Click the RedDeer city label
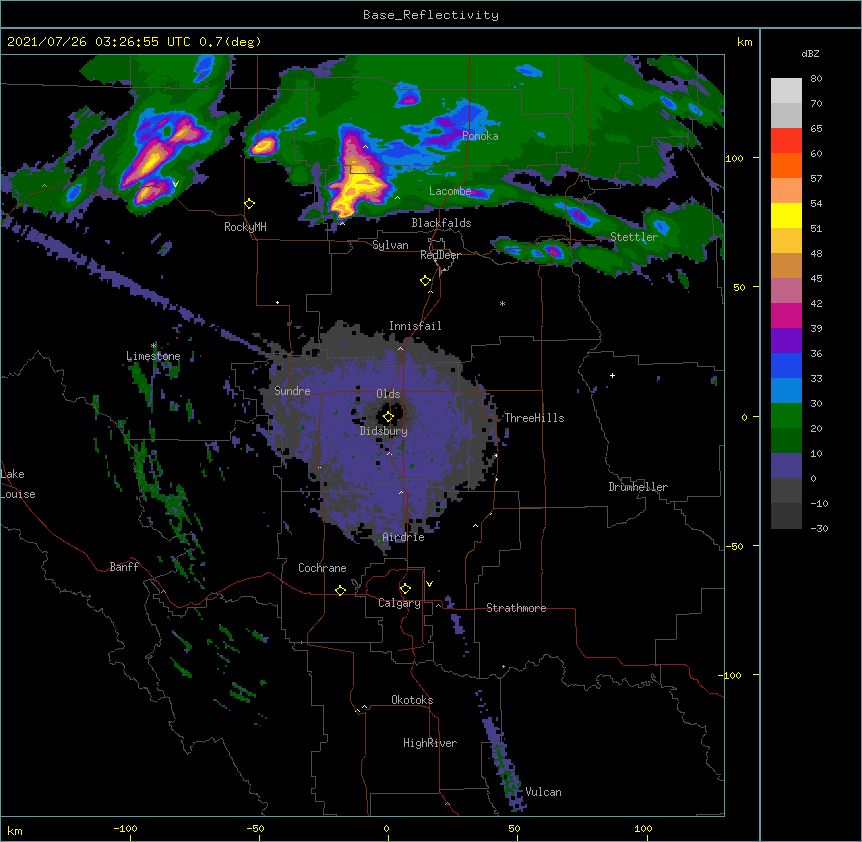 coord(440,255)
